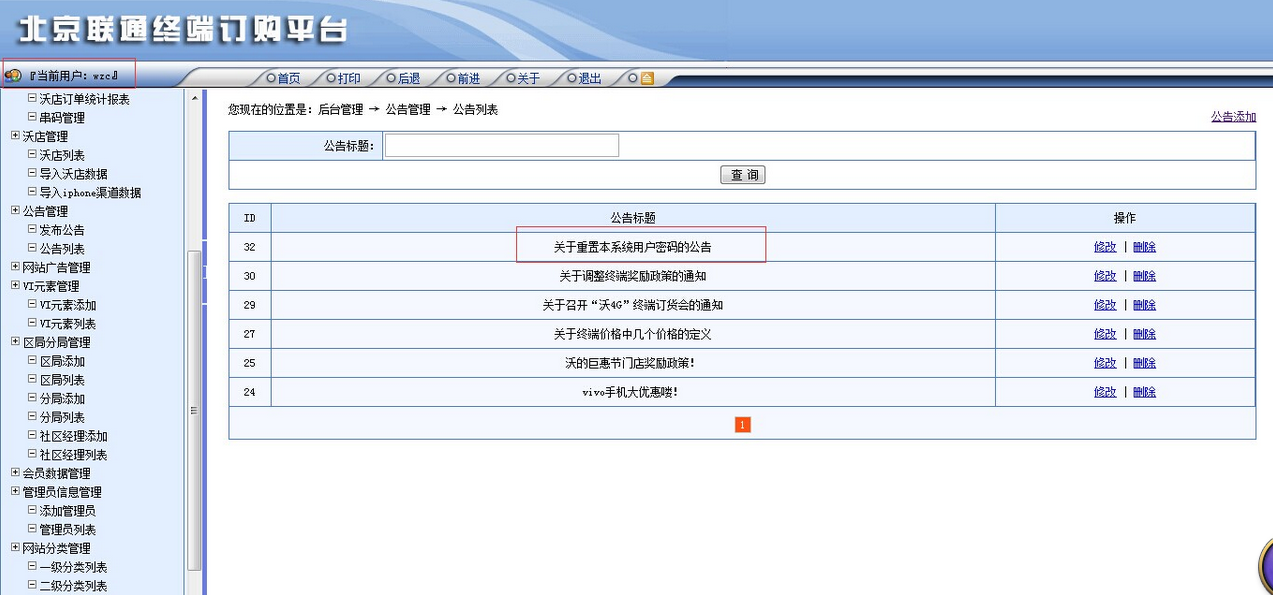Viewport: 1273px width, 595px height.
Task: Click 删除 for announcement ID 27
Action: pyautogui.click(x=1144, y=334)
